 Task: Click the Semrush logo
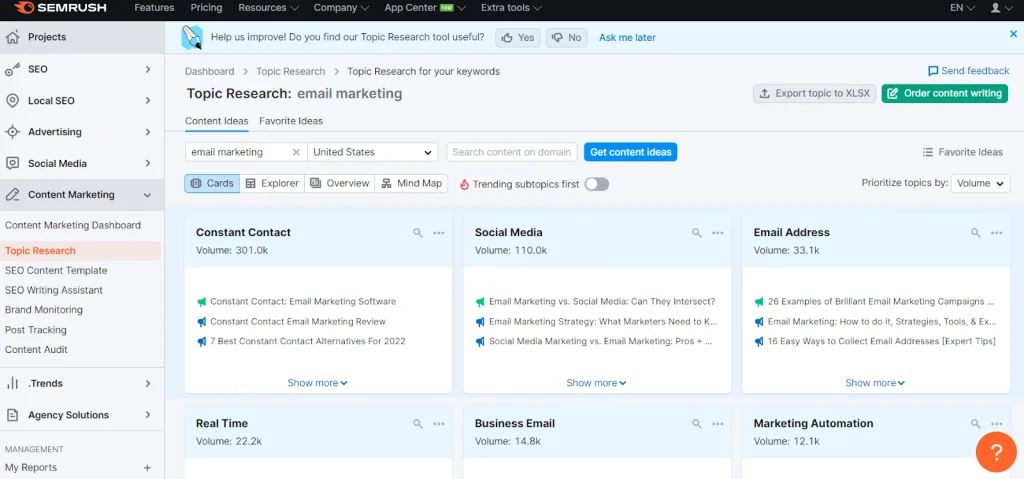[x=60, y=8]
